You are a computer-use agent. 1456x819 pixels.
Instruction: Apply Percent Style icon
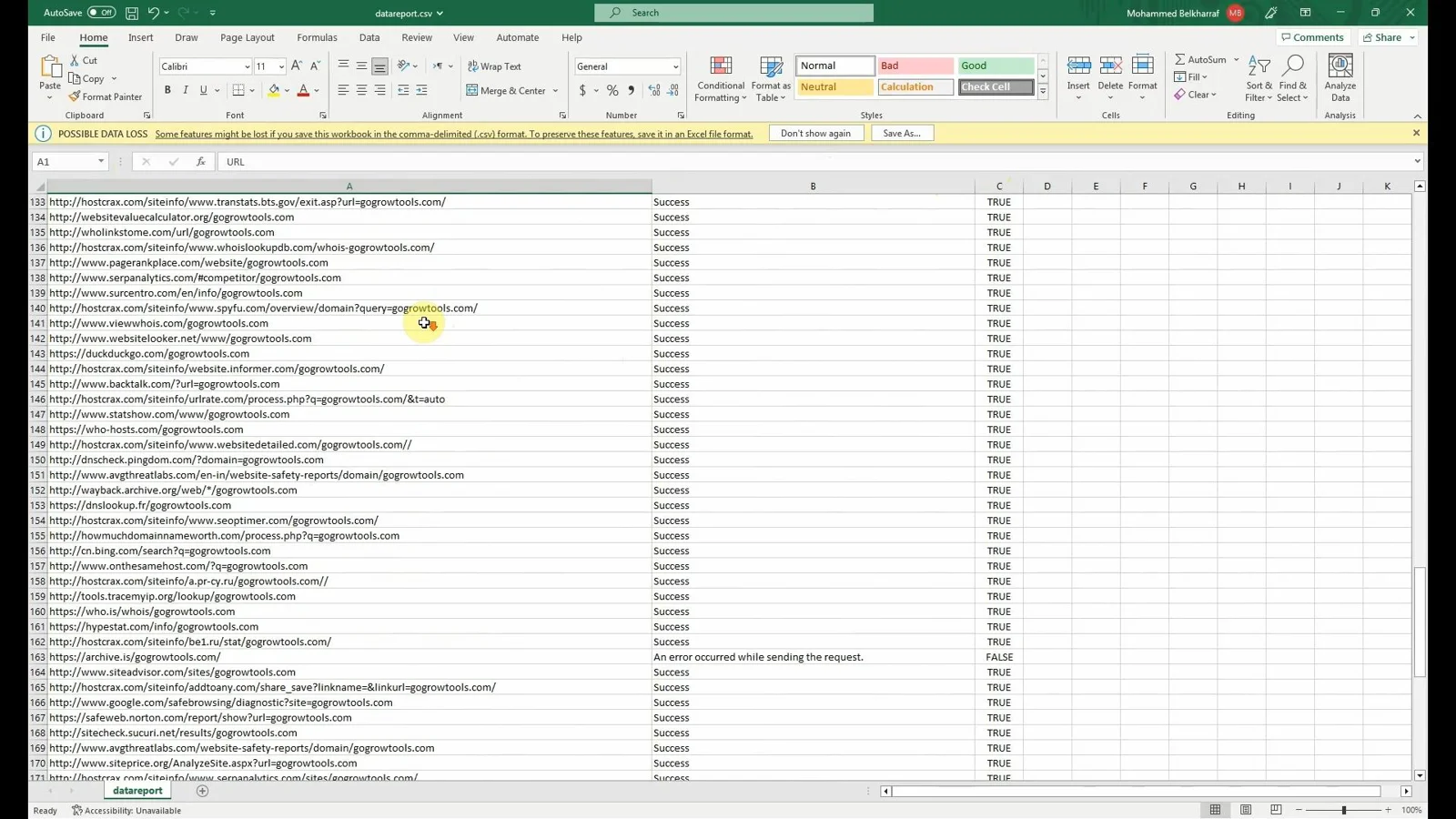(x=612, y=90)
